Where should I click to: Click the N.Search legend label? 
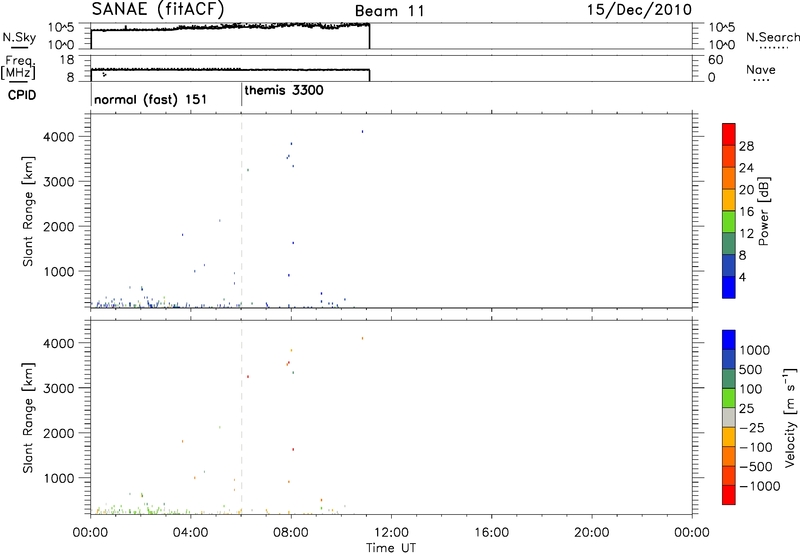click(772, 37)
